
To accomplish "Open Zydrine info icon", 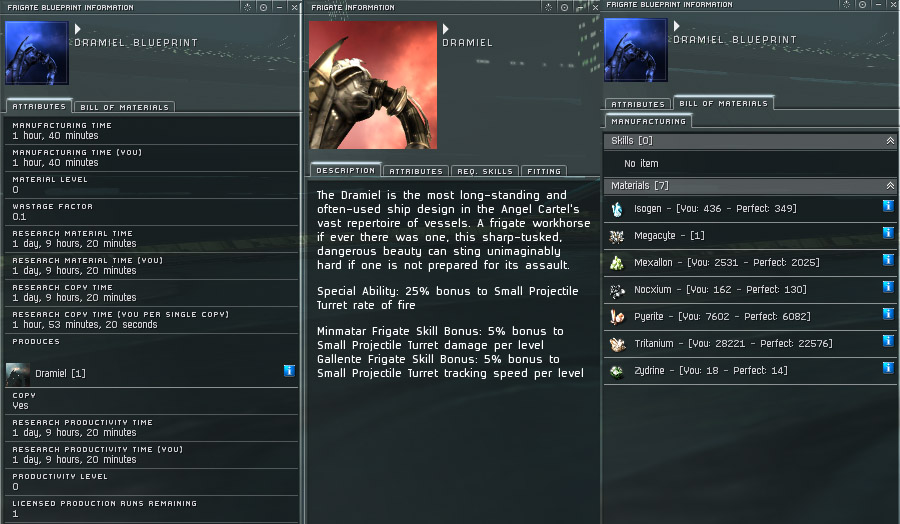I will [x=887, y=367].
